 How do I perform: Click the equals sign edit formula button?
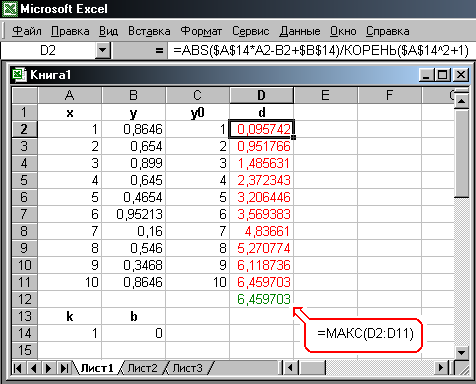(x=159, y=51)
